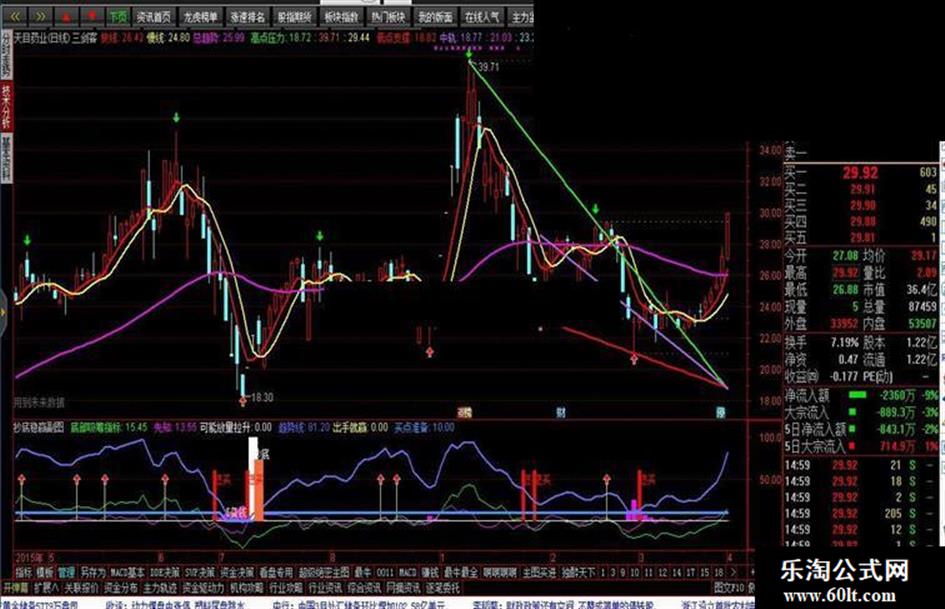This screenshot has height=609, width=945.
Task: Click 买一 price 29.92 in order book
Action: tap(860, 173)
